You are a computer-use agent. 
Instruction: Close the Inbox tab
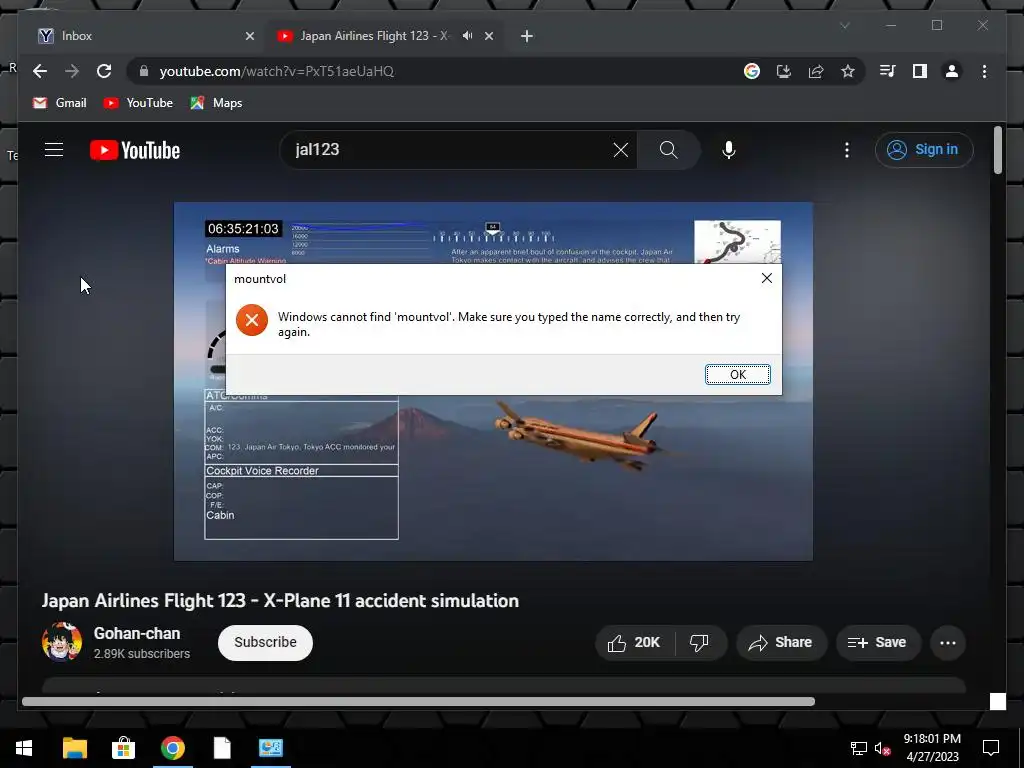[249, 36]
